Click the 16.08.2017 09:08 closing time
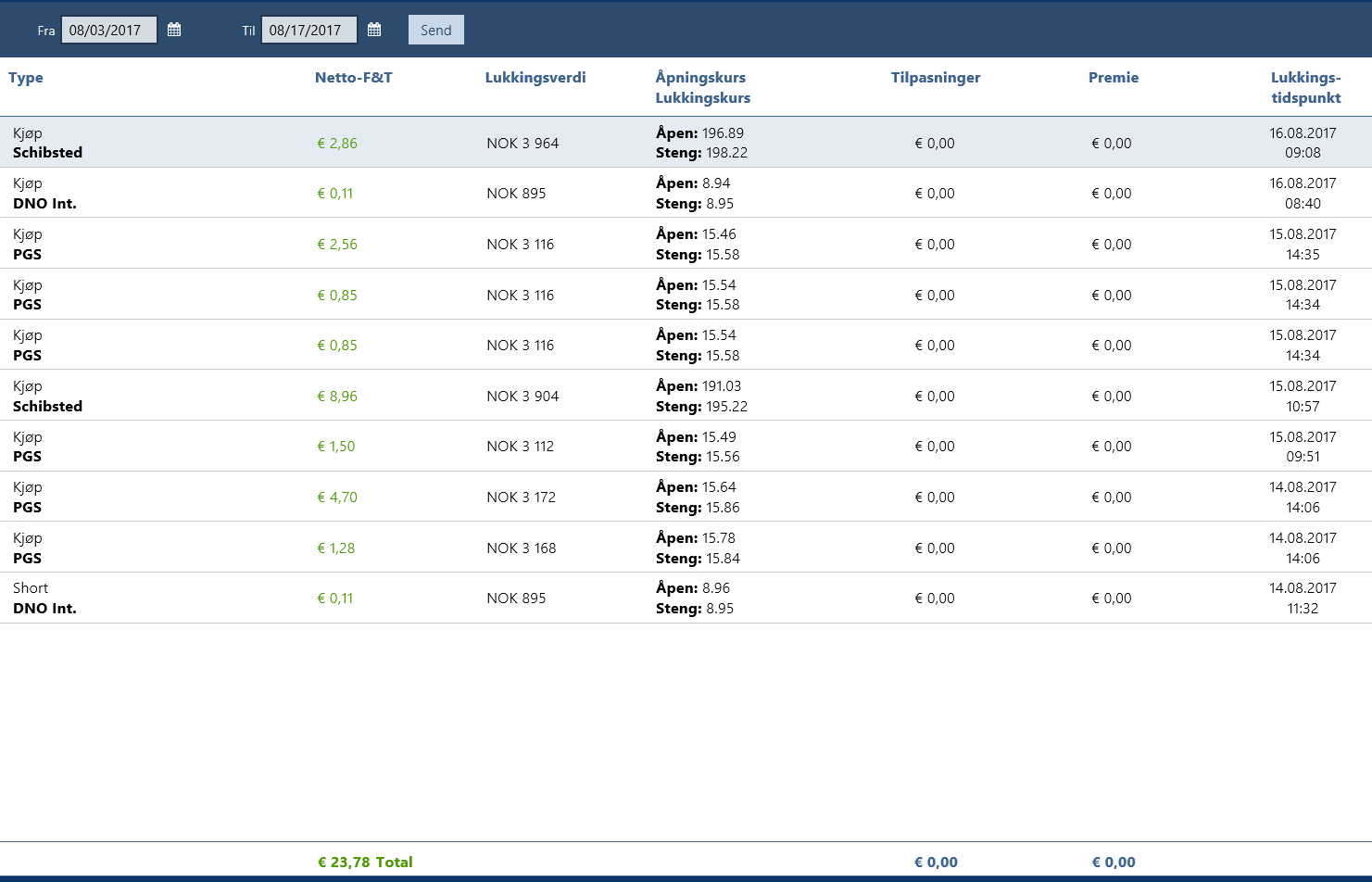 1303,143
